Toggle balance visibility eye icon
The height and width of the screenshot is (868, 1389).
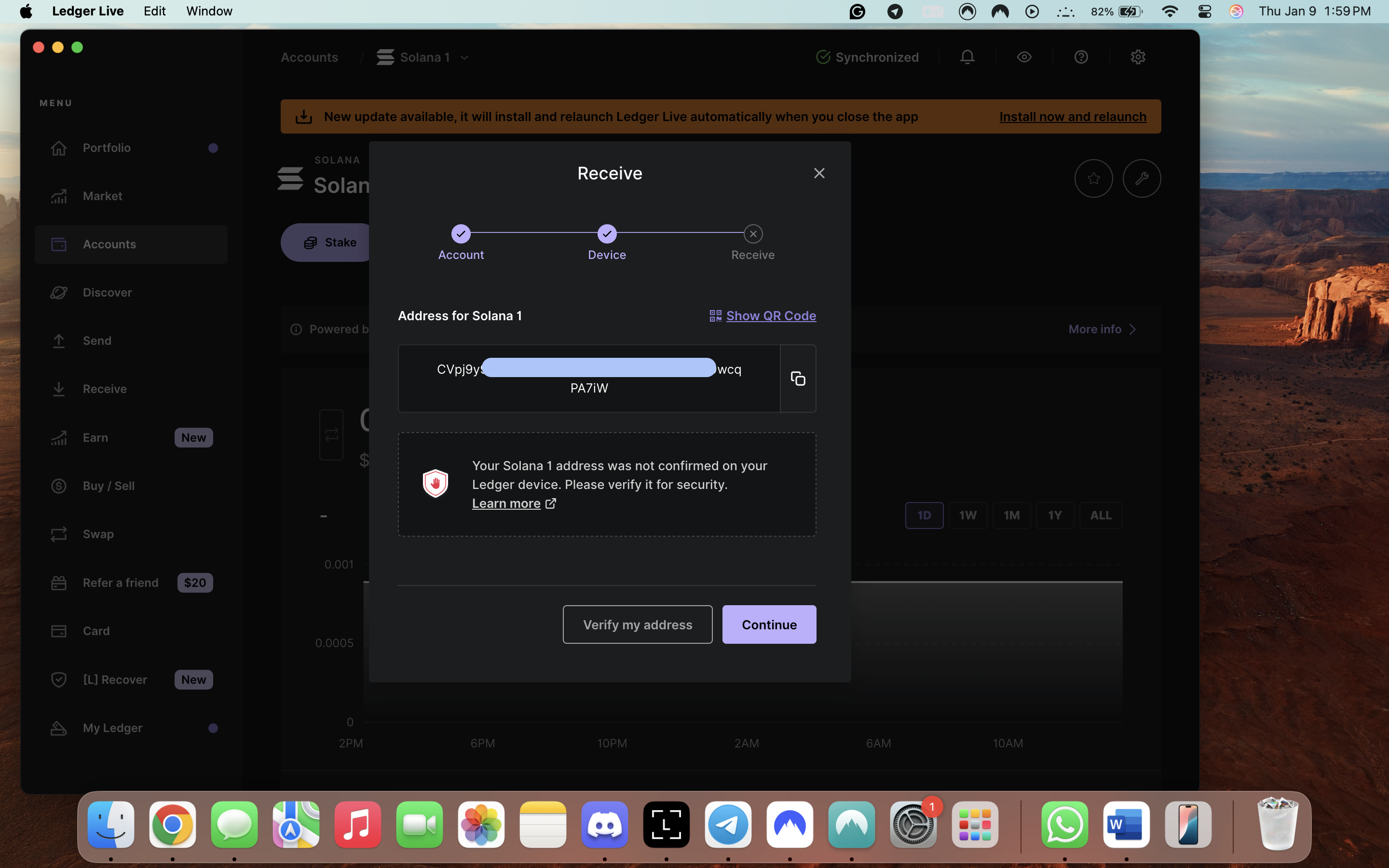point(1024,57)
